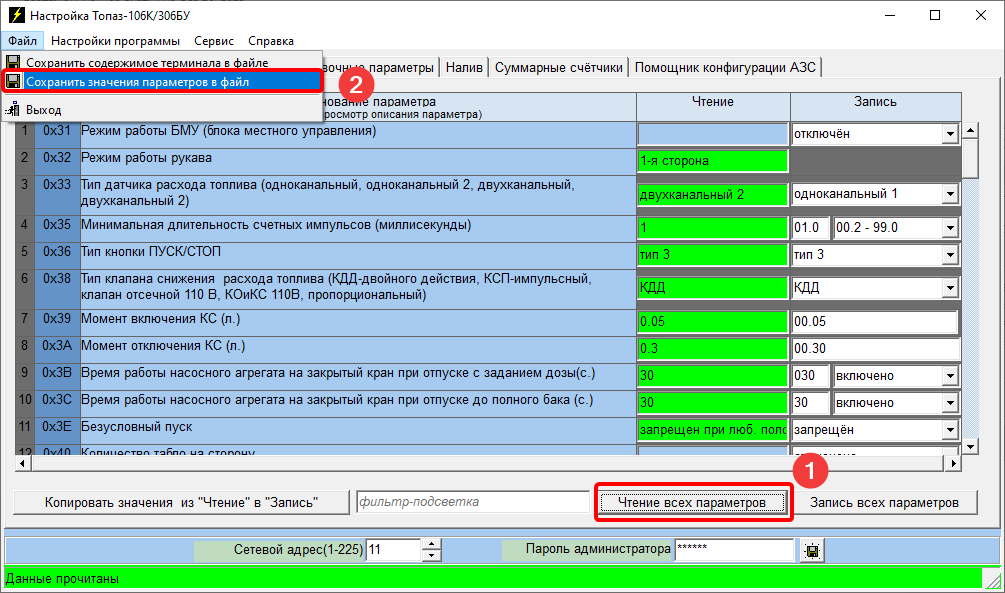Click the 01.0 pulse duration write field

pyautogui.click(x=811, y=228)
